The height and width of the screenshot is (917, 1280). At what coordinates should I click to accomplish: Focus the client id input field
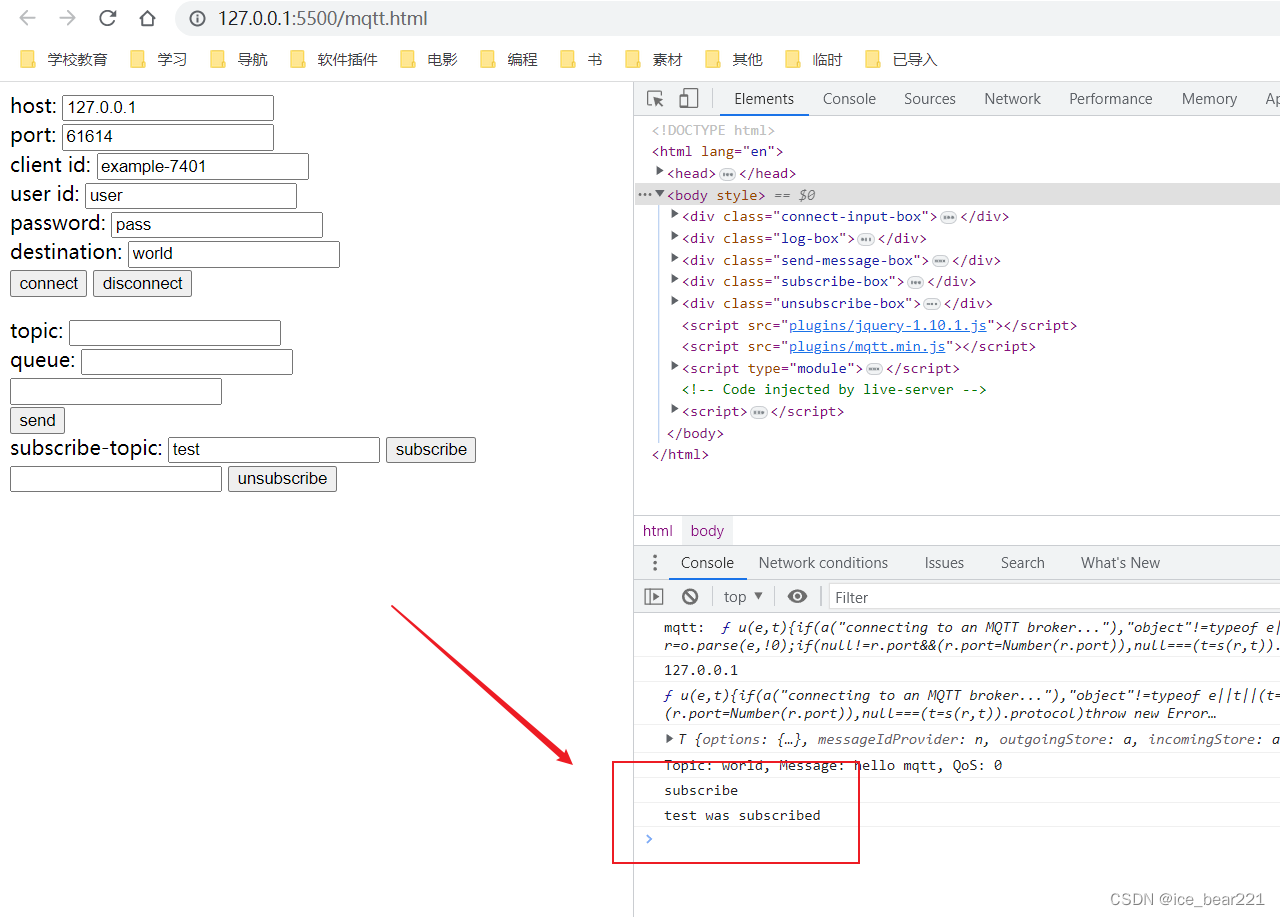coord(202,166)
